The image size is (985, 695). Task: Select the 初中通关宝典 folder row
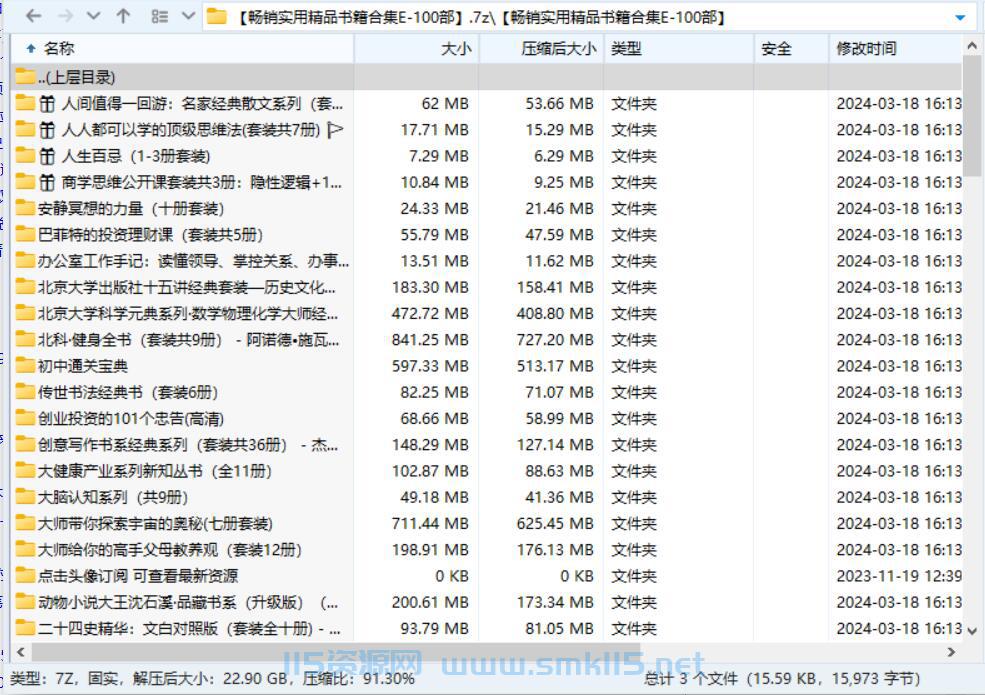pyautogui.click(x=90, y=366)
